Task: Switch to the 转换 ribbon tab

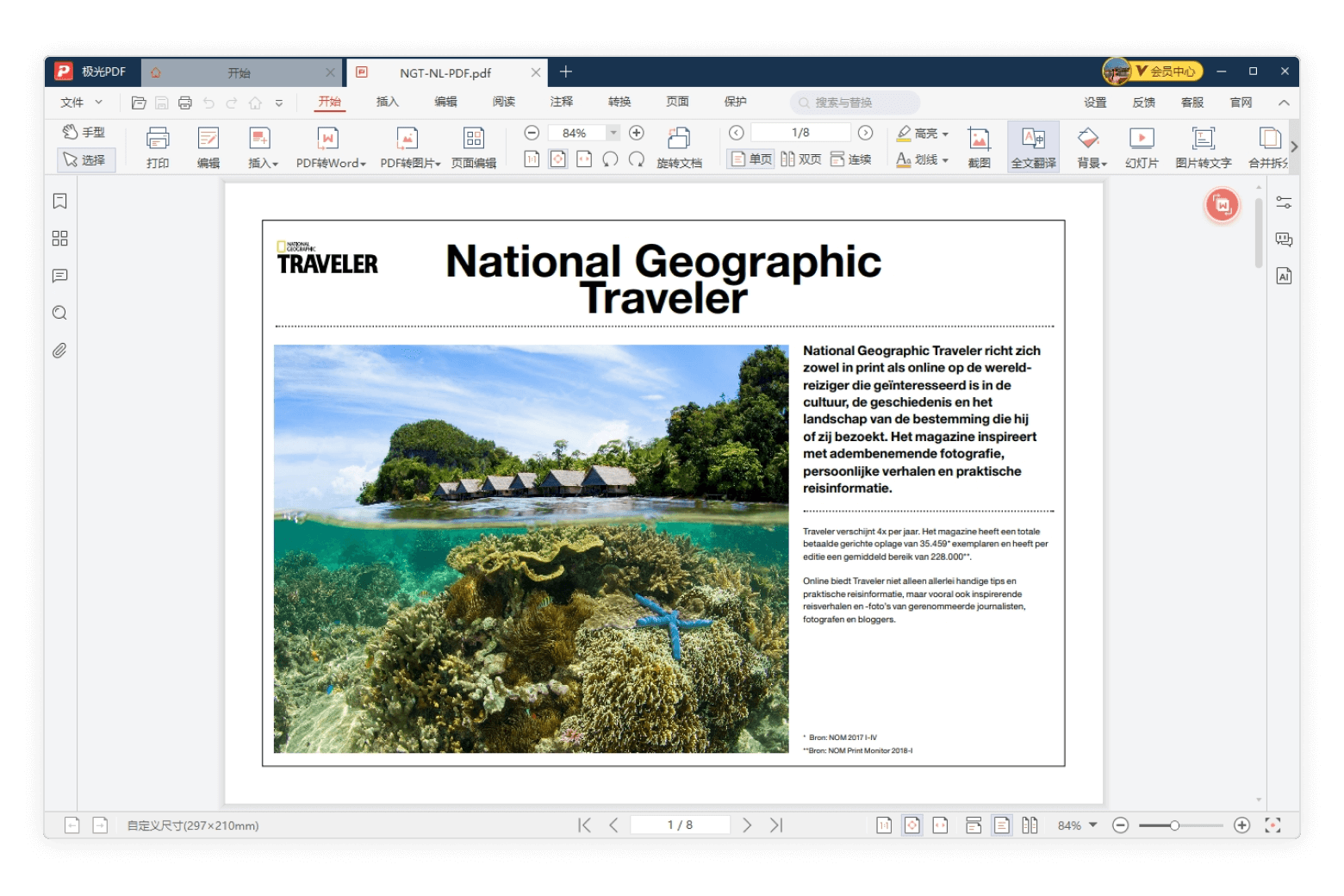Action: click(x=619, y=102)
